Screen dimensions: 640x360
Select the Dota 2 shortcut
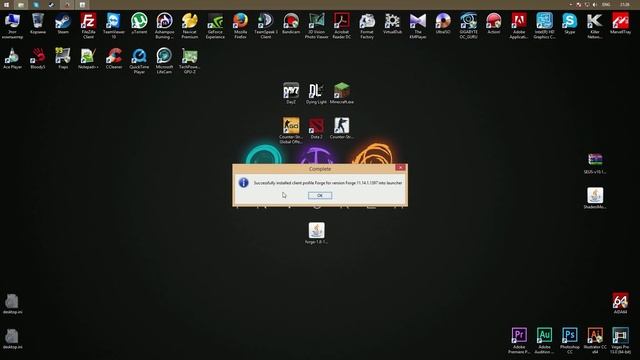[316, 128]
